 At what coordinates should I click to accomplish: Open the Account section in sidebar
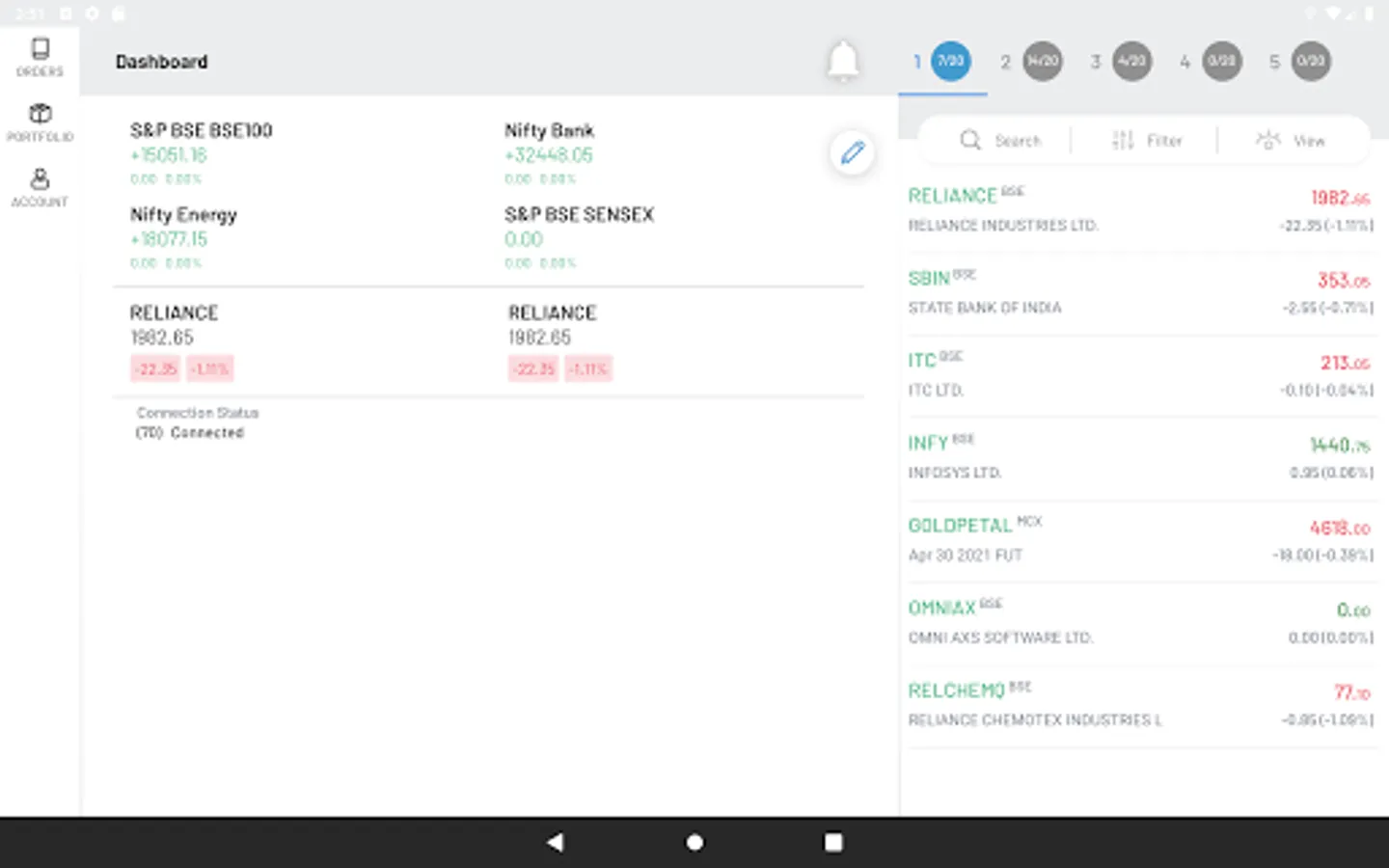pyautogui.click(x=40, y=187)
